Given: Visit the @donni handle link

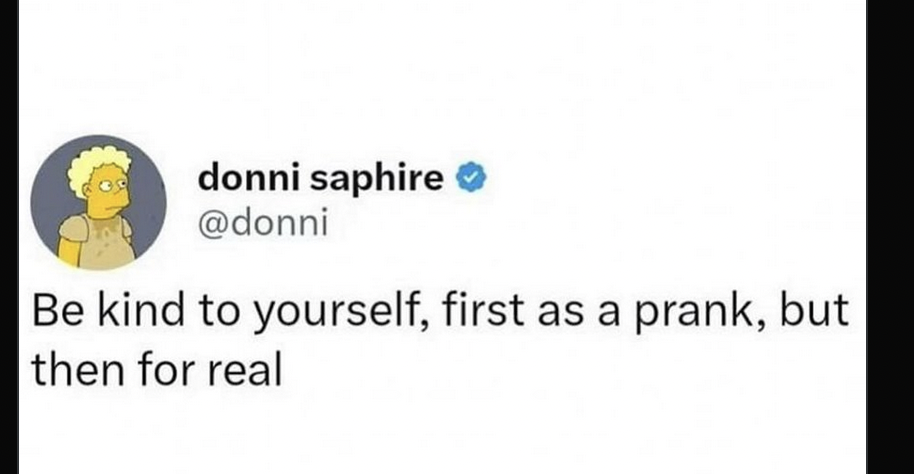Looking at the screenshot, I should pyautogui.click(x=263, y=223).
